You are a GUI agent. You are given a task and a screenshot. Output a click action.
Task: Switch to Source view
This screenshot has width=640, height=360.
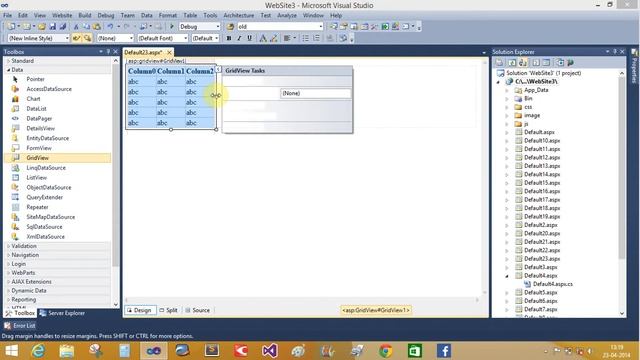[198, 310]
